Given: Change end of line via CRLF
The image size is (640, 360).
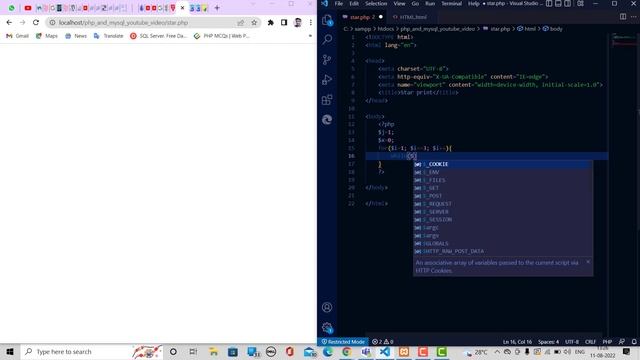Looking at the screenshot, I should coord(590,342).
